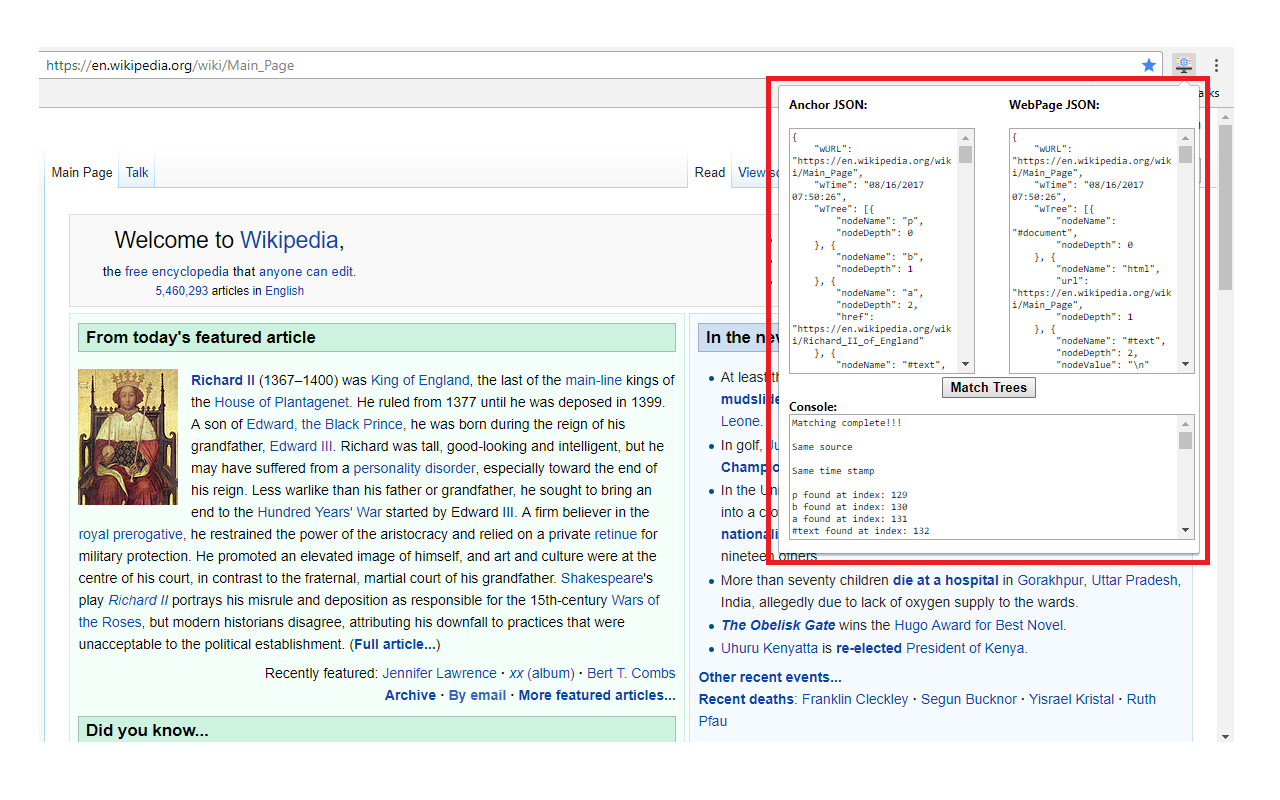1280x800 pixels.
Task: Open the By email link
Action: 477,695
